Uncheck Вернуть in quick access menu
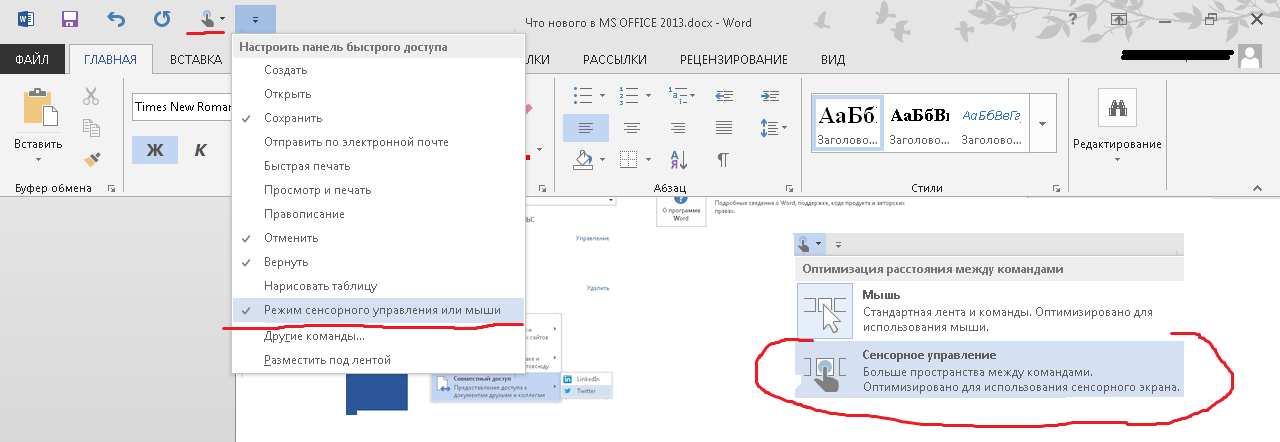This screenshot has height=442, width=1280. coord(378,262)
